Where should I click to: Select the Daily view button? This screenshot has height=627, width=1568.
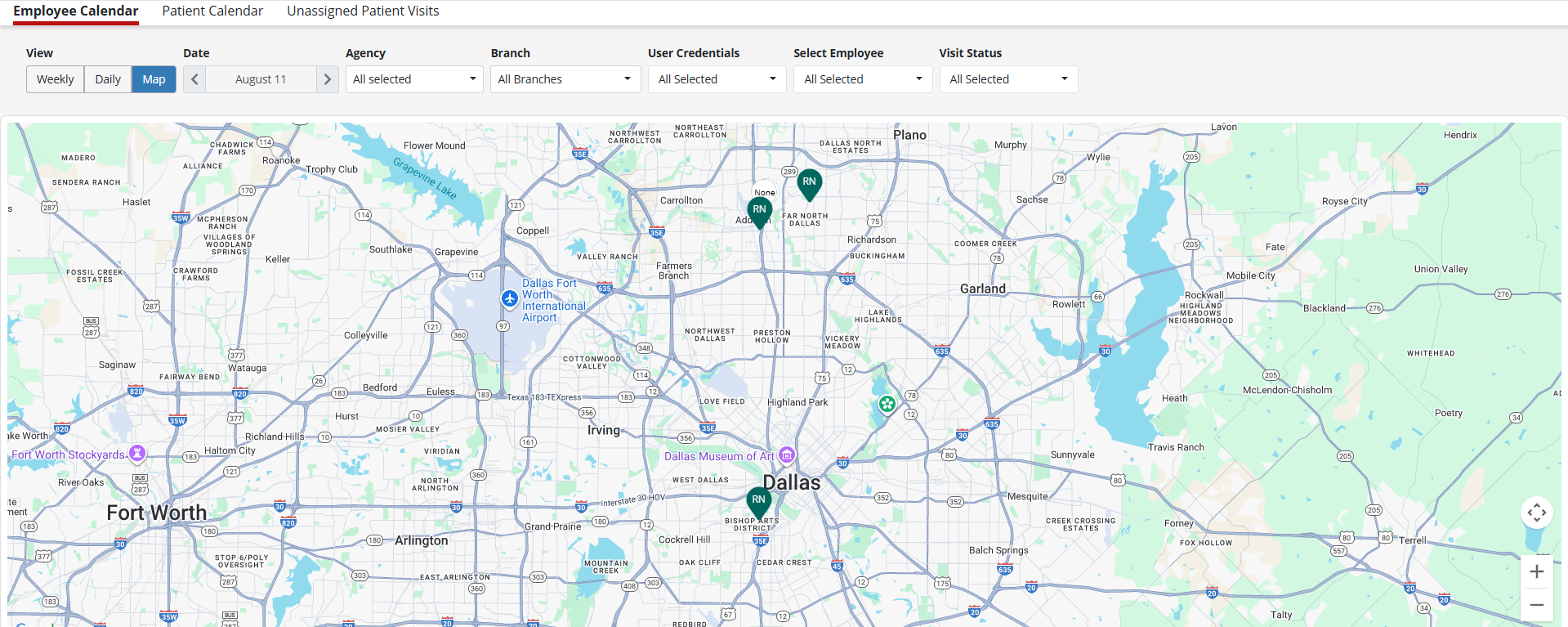pos(108,79)
